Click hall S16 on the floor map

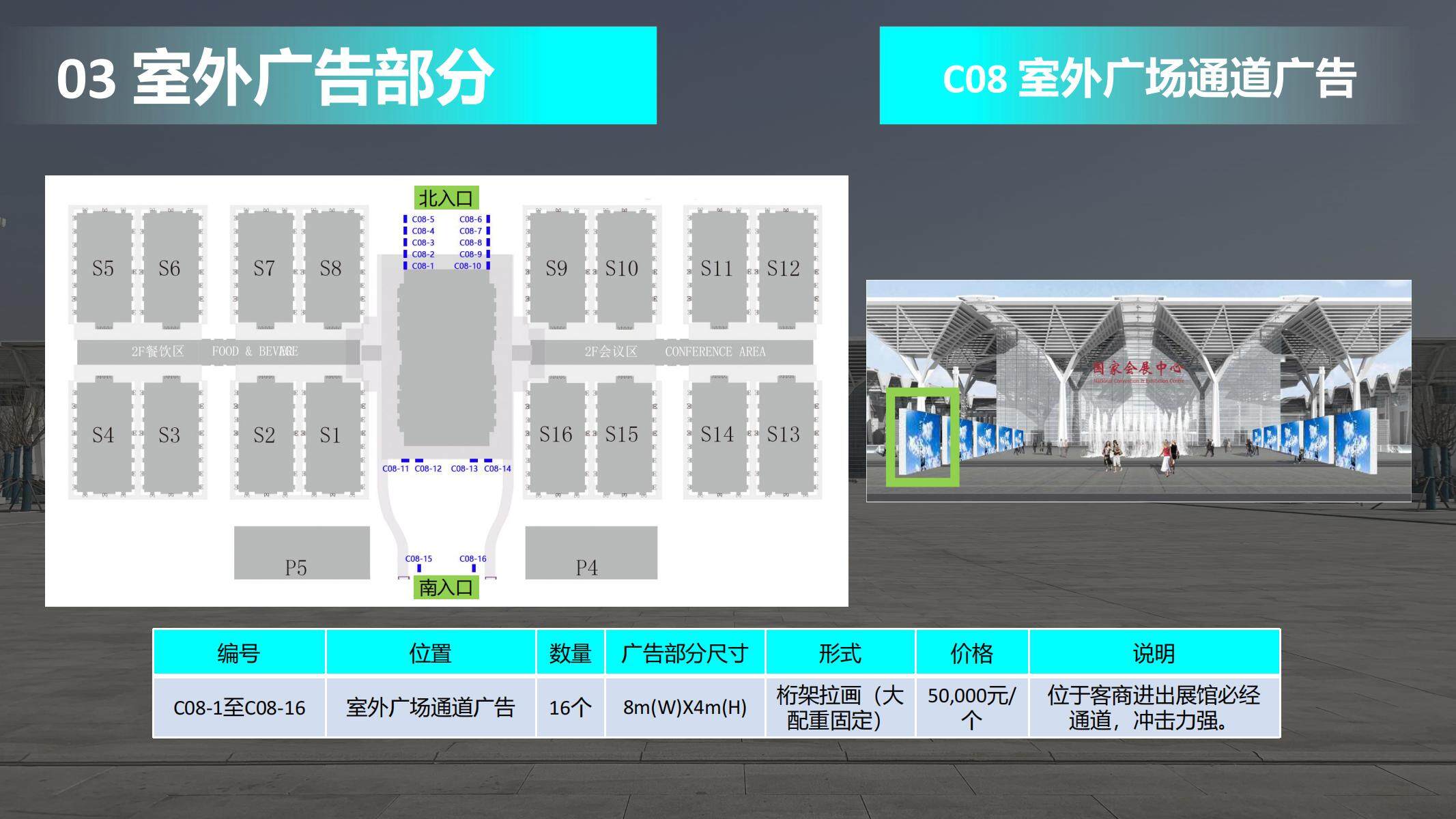point(557,437)
